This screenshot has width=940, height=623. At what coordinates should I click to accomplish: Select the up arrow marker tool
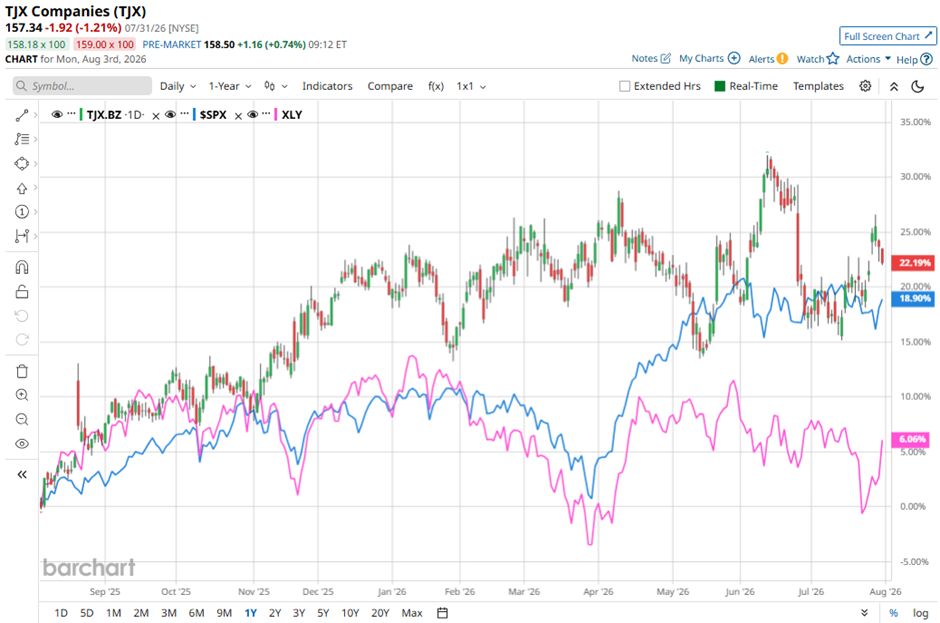point(22,188)
